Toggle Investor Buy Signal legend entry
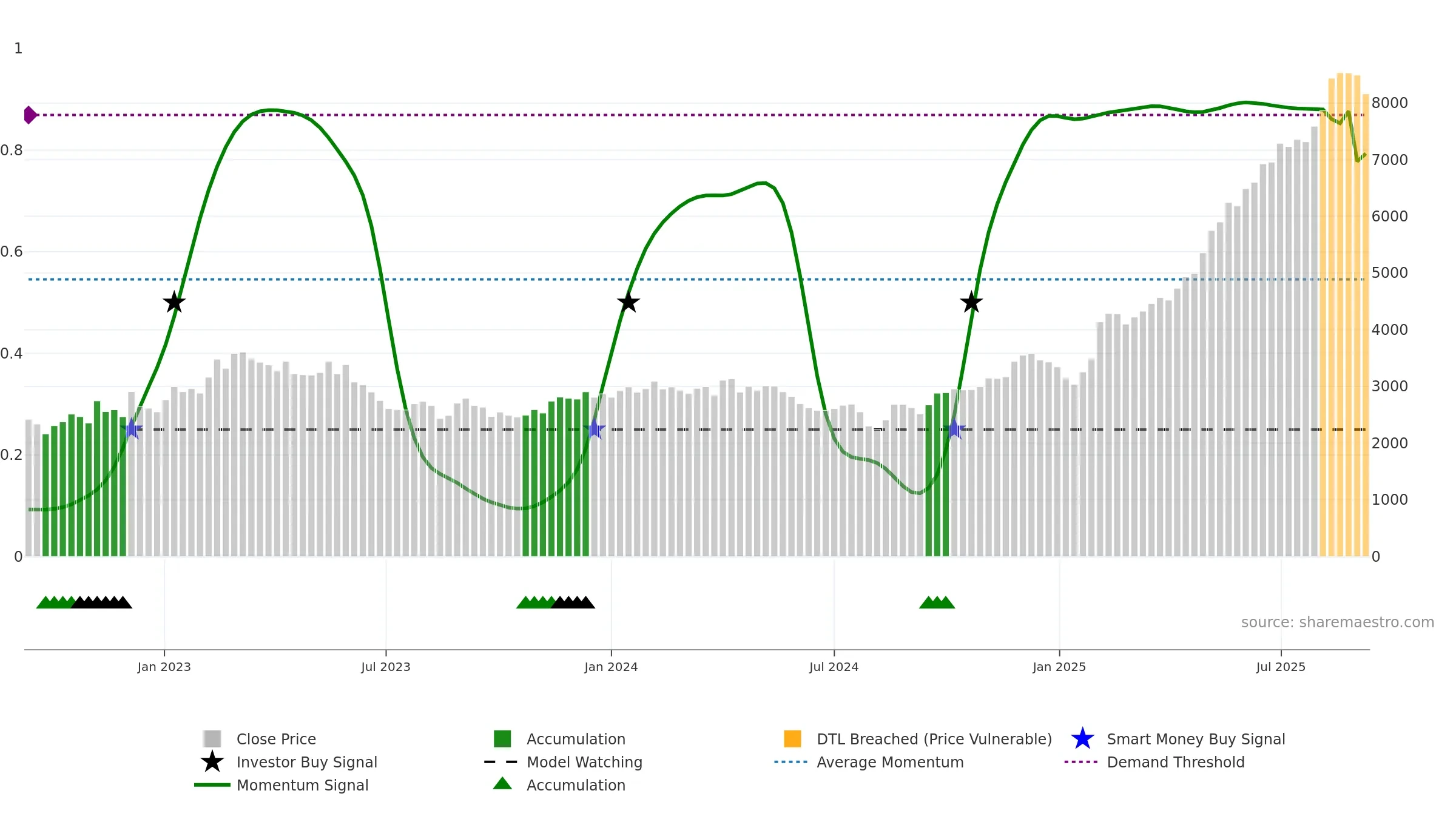 pos(289,762)
